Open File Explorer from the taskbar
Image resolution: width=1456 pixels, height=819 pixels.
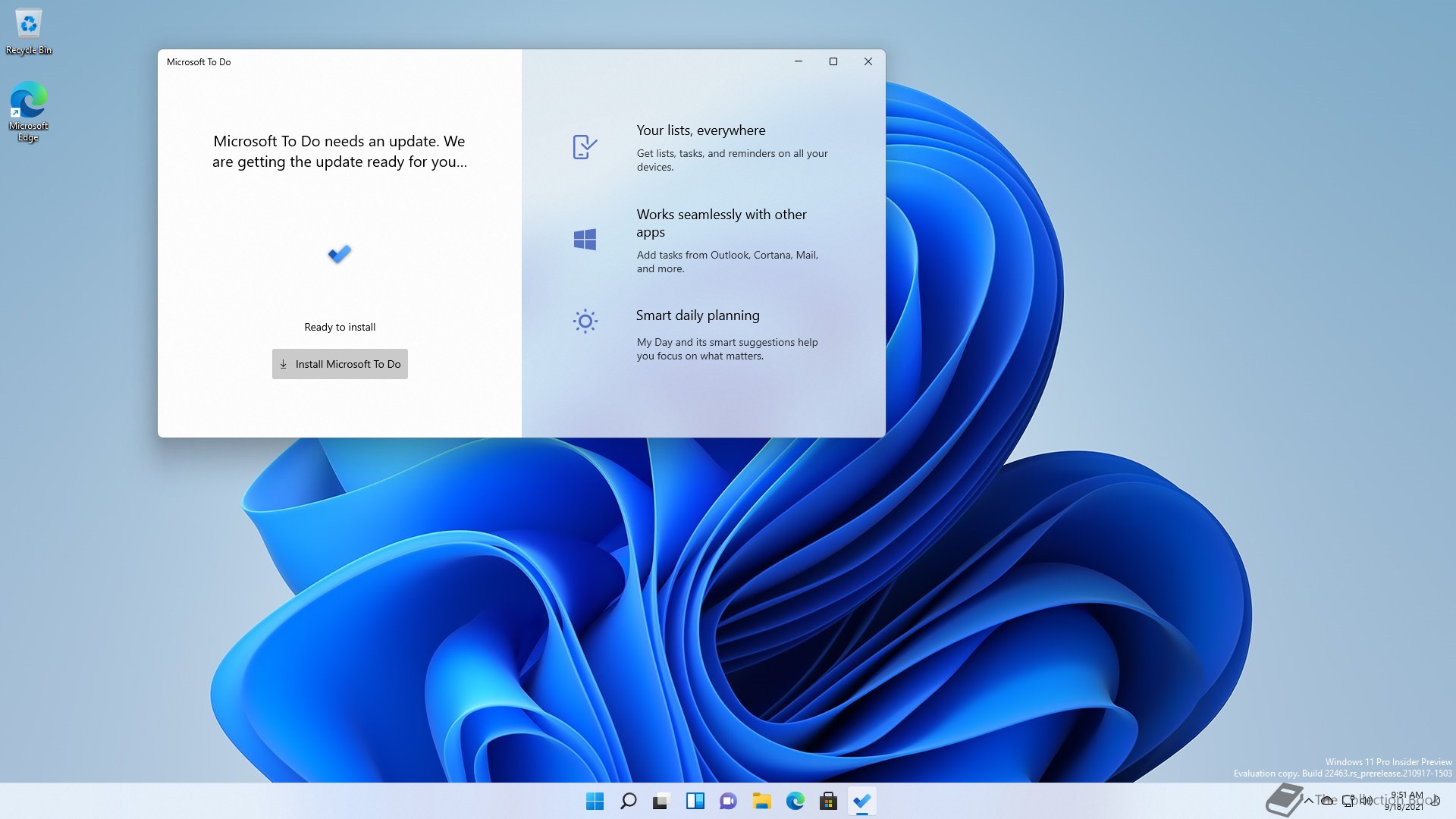click(762, 801)
